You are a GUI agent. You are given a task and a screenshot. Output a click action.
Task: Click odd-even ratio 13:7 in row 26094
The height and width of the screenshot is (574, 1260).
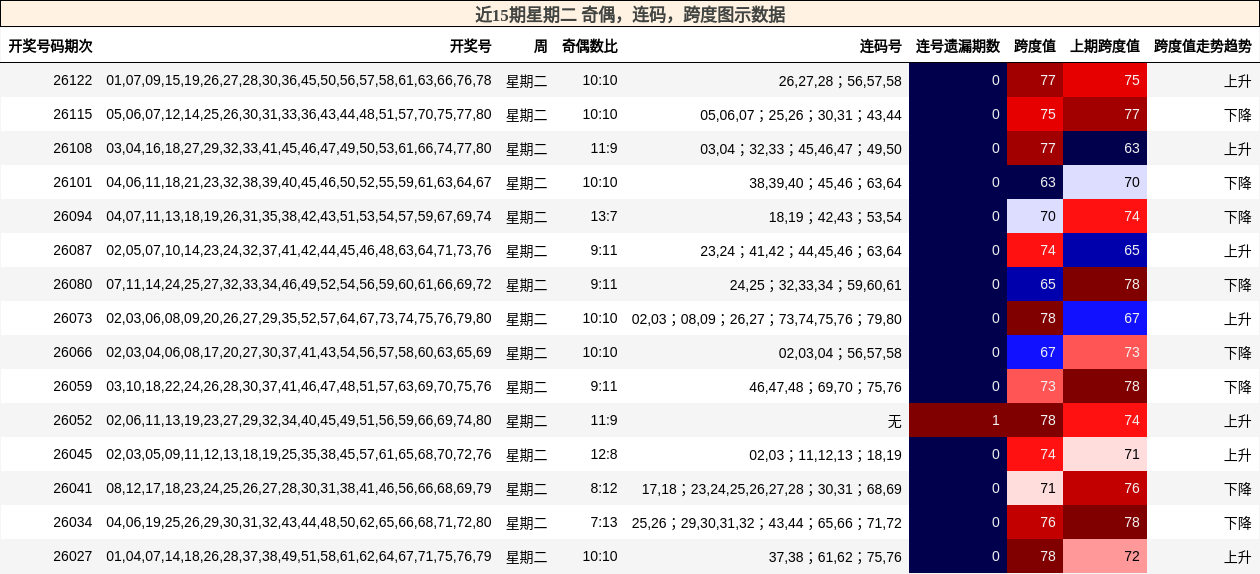coord(604,216)
